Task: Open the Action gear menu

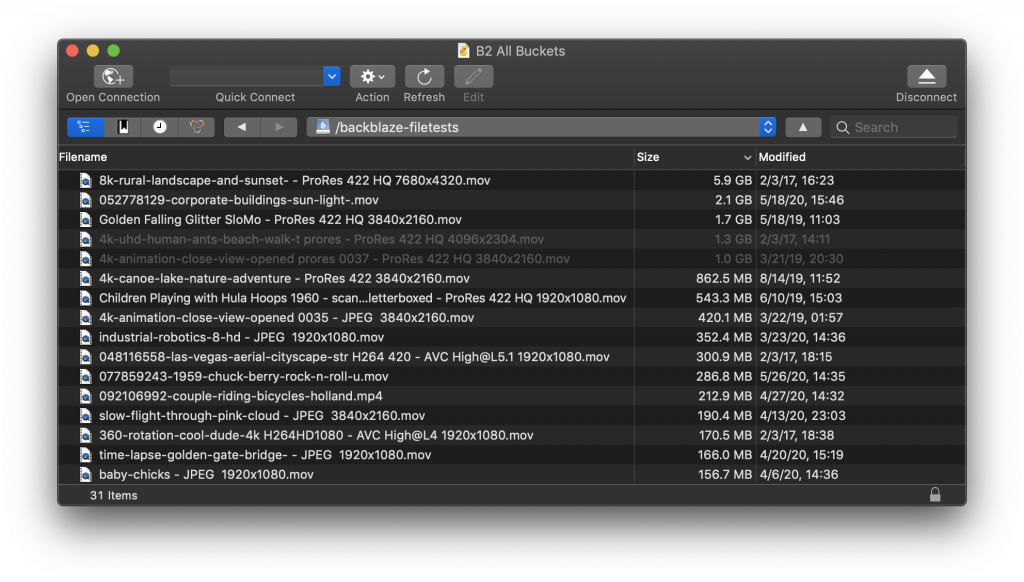Action: (372, 76)
